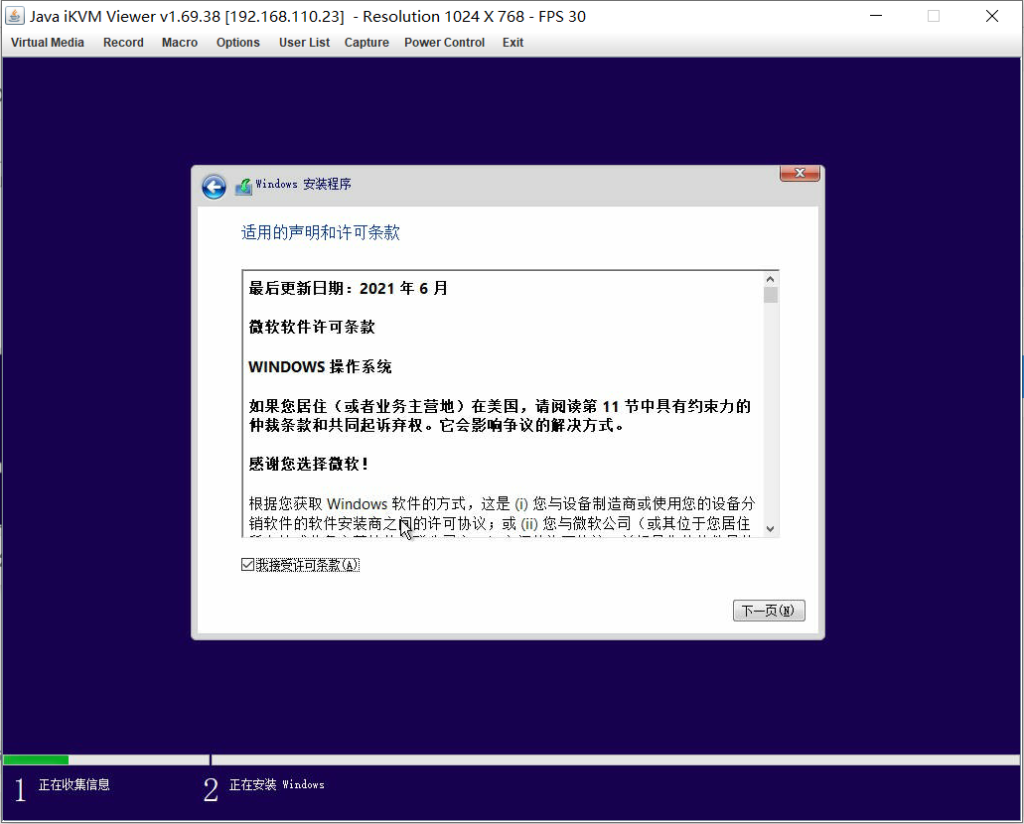Open the Virtual Media menu
The height and width of the screenshot is (824, 1024).
click(x=47, y=43)
